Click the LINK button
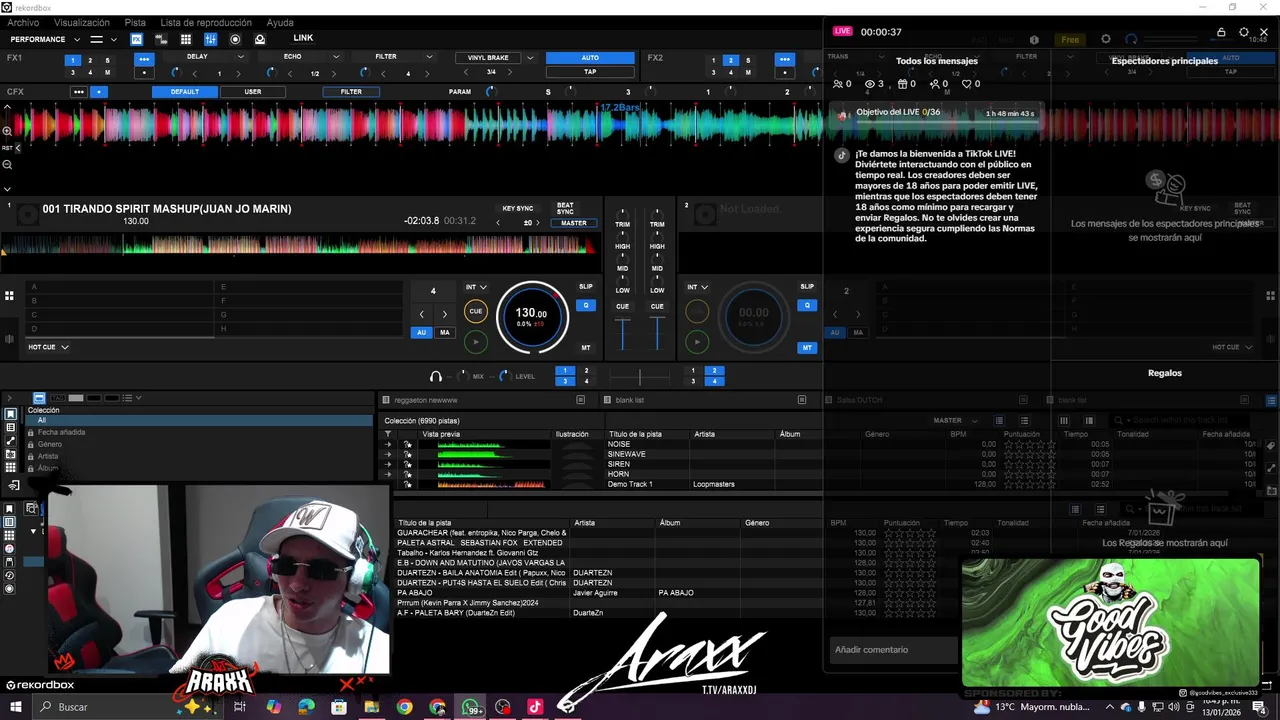Image resolution: width=1280 pixels, height=720 pixels. point(303,38)
